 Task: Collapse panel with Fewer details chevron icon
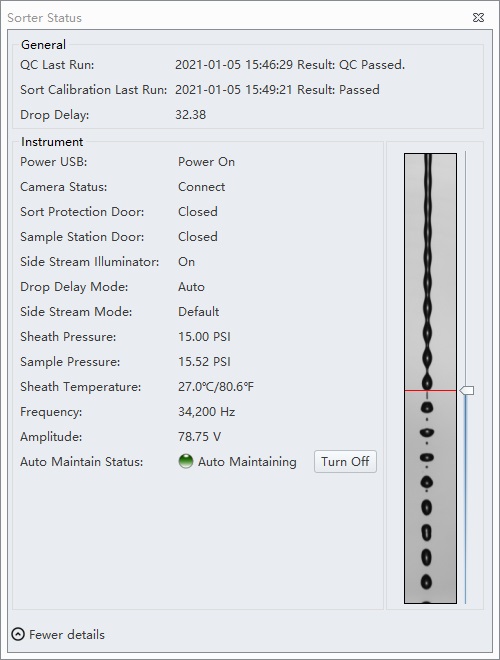18,634
